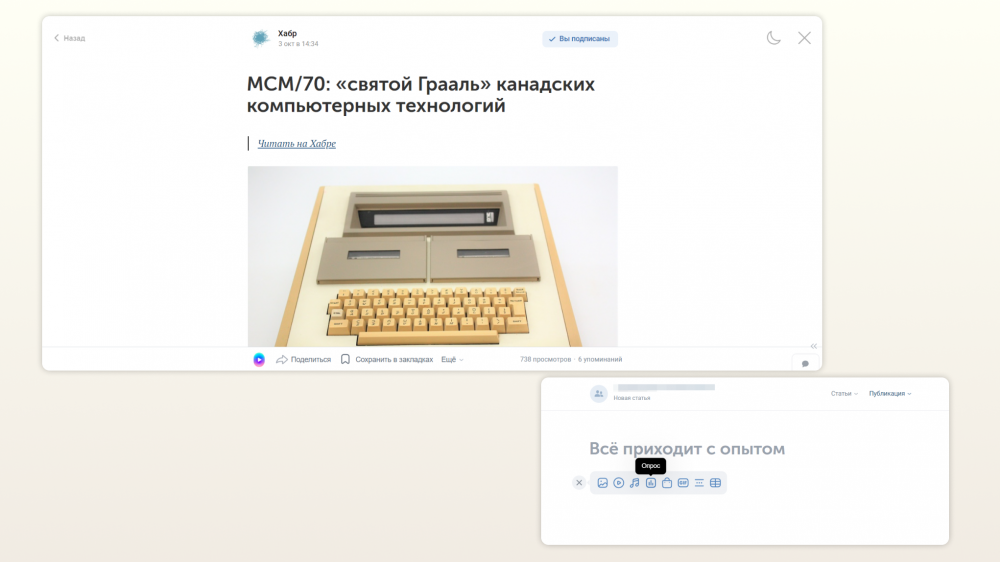This screenshot has height=562, width=1000.
Task: Open the Читать на Хабре link
Action: coord(297,144)
